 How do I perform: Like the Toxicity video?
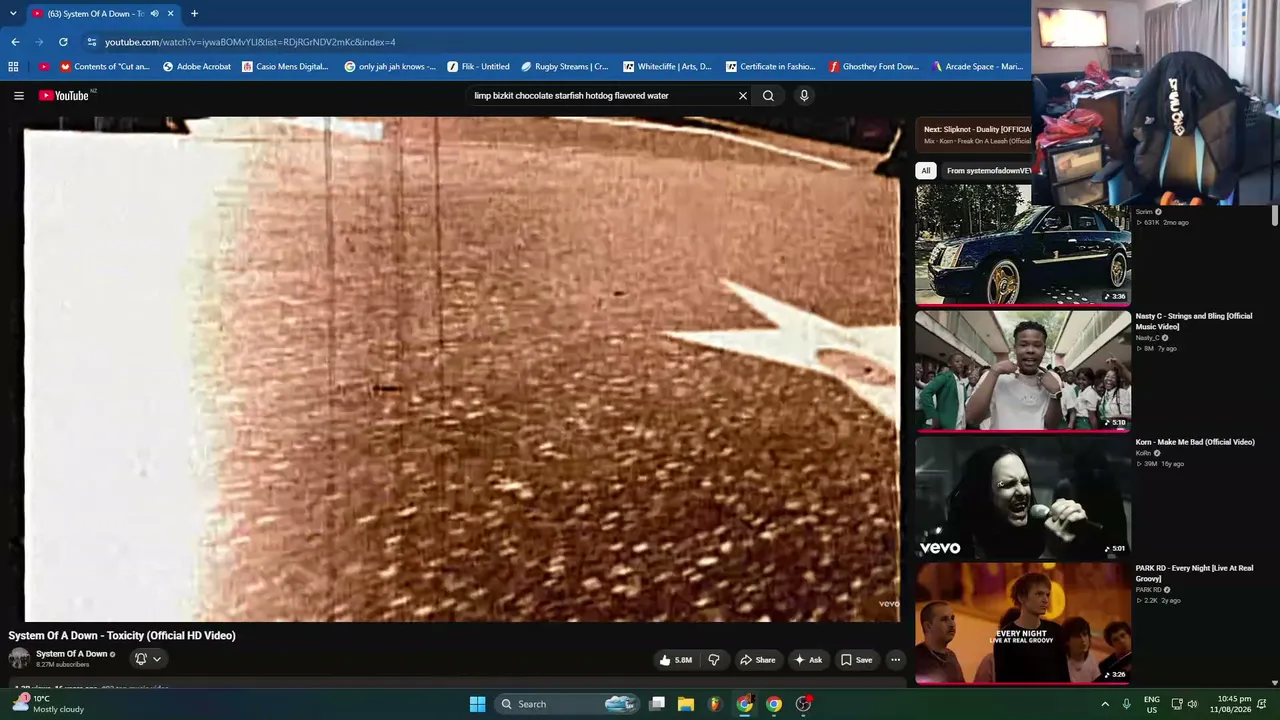(676, 660)
